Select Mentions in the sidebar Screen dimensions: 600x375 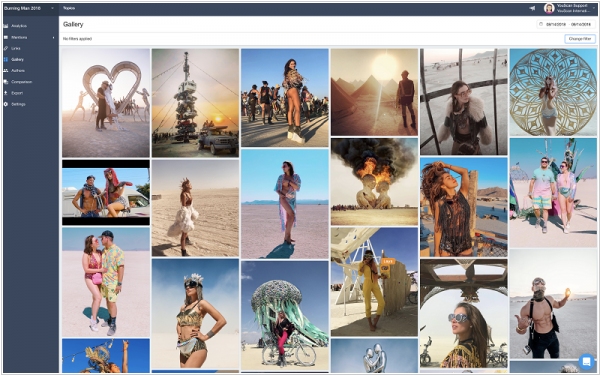click(x=19, y=38)
